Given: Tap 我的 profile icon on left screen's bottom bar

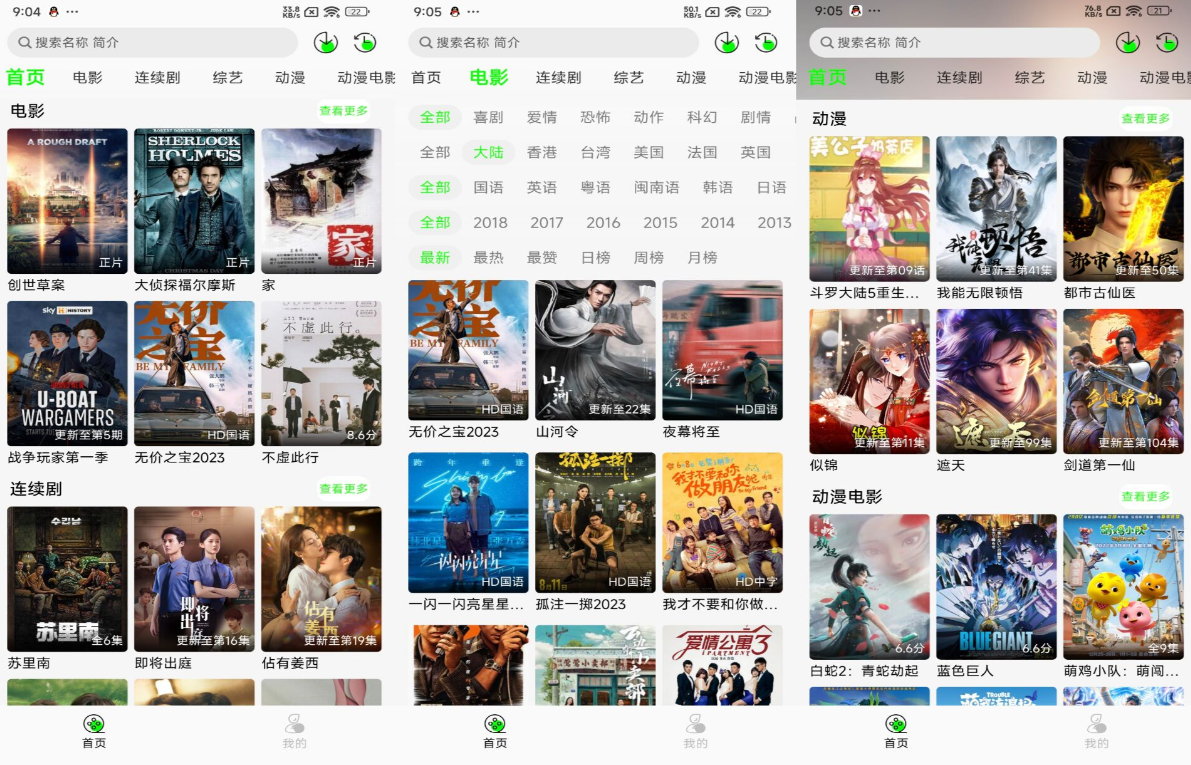Looking at the screenshot, I should point(294,730).
